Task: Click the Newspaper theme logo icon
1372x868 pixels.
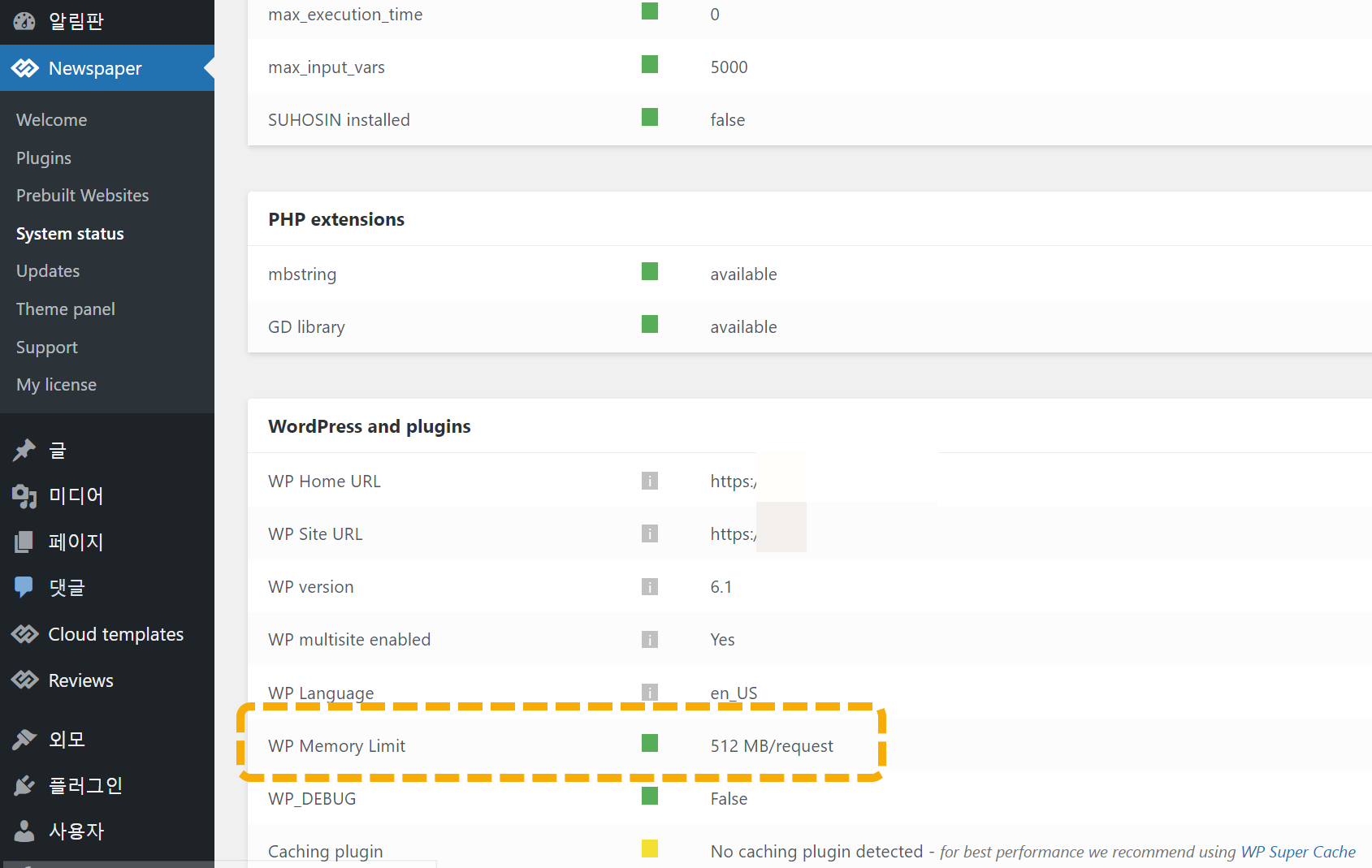Action: pyautogui.click(x=25, y=68)
